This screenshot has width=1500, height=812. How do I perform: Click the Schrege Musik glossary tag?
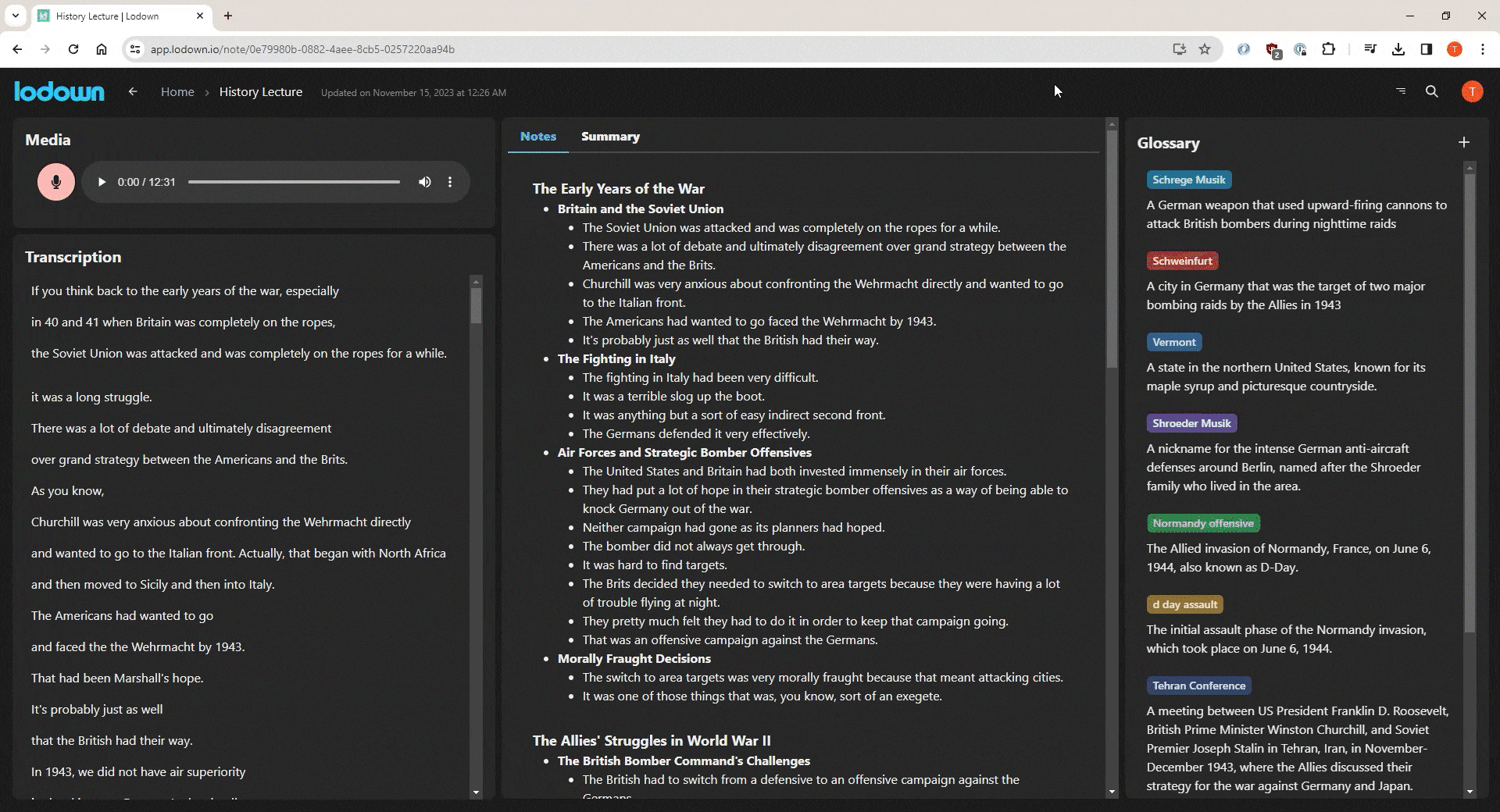[x=1188, y=180]
